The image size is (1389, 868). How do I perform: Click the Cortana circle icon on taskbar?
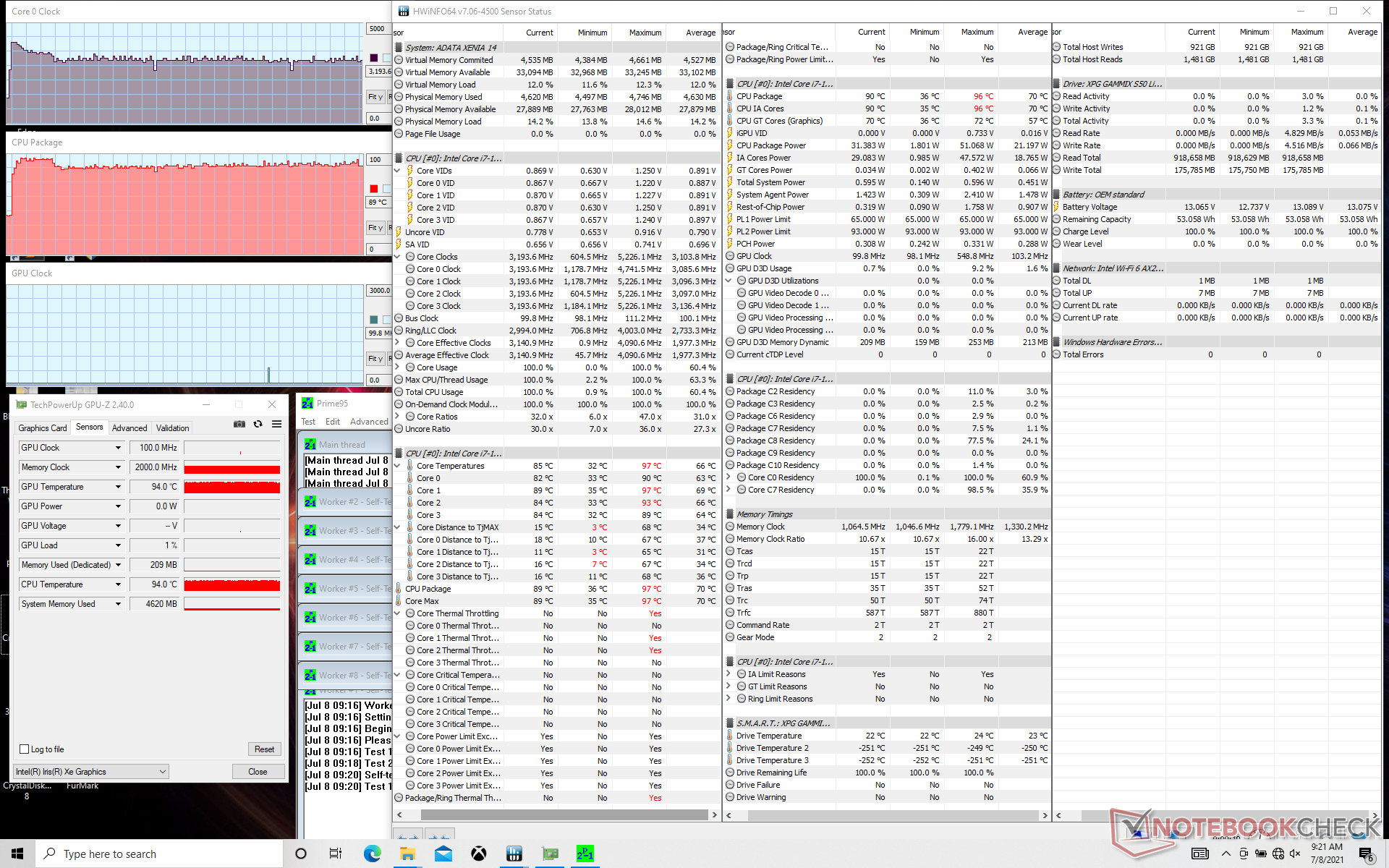(301, 854)
